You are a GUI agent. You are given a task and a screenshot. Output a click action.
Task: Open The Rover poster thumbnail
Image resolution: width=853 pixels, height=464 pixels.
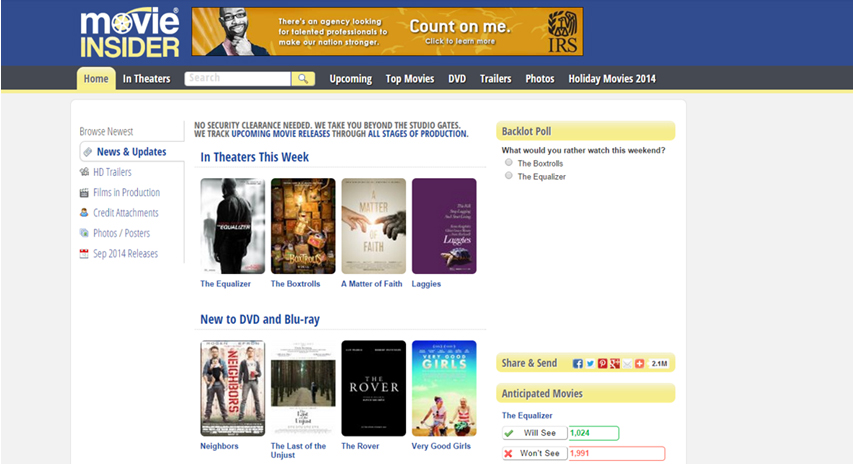(373, 388)
